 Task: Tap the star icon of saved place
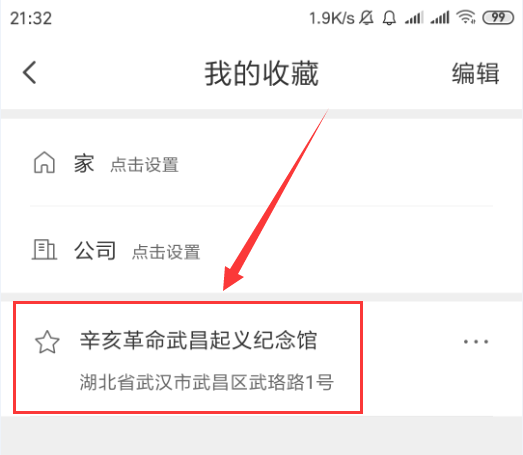(47, 342)
